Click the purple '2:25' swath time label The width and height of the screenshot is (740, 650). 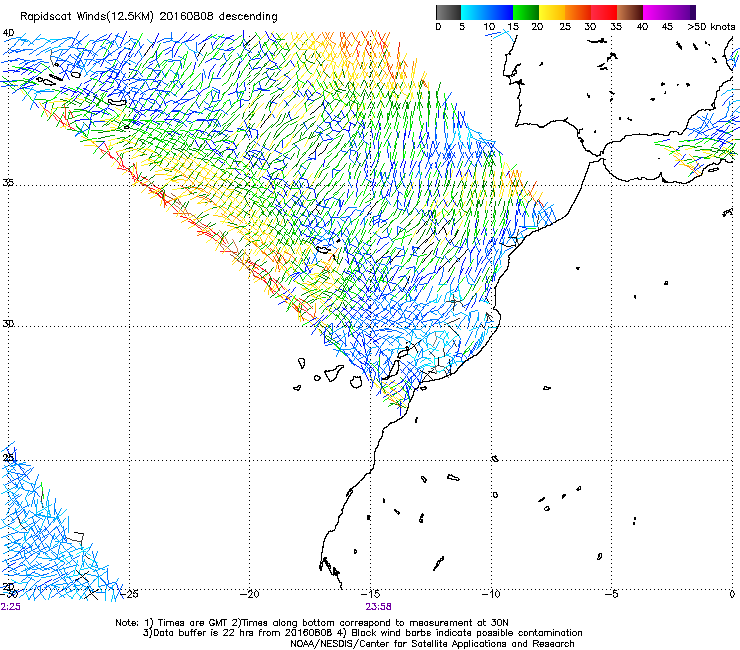[x=10, y=607]
